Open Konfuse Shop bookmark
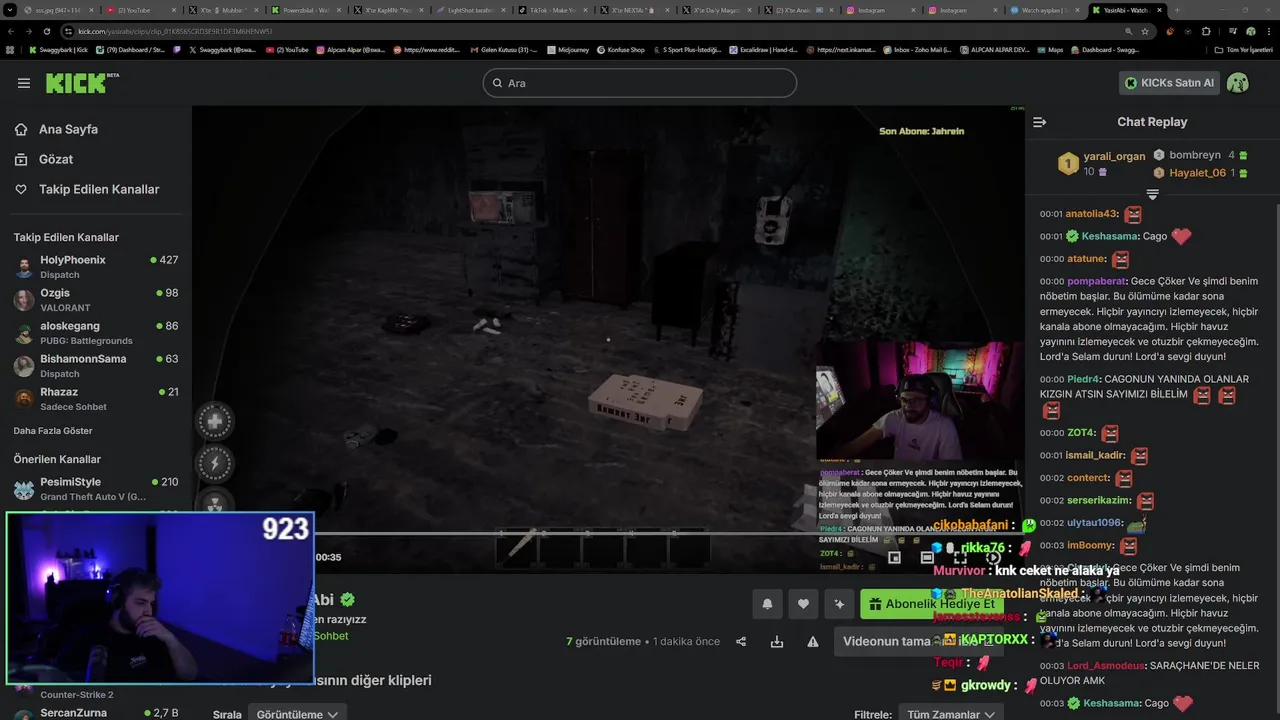1280x720 pixels. 620,49
